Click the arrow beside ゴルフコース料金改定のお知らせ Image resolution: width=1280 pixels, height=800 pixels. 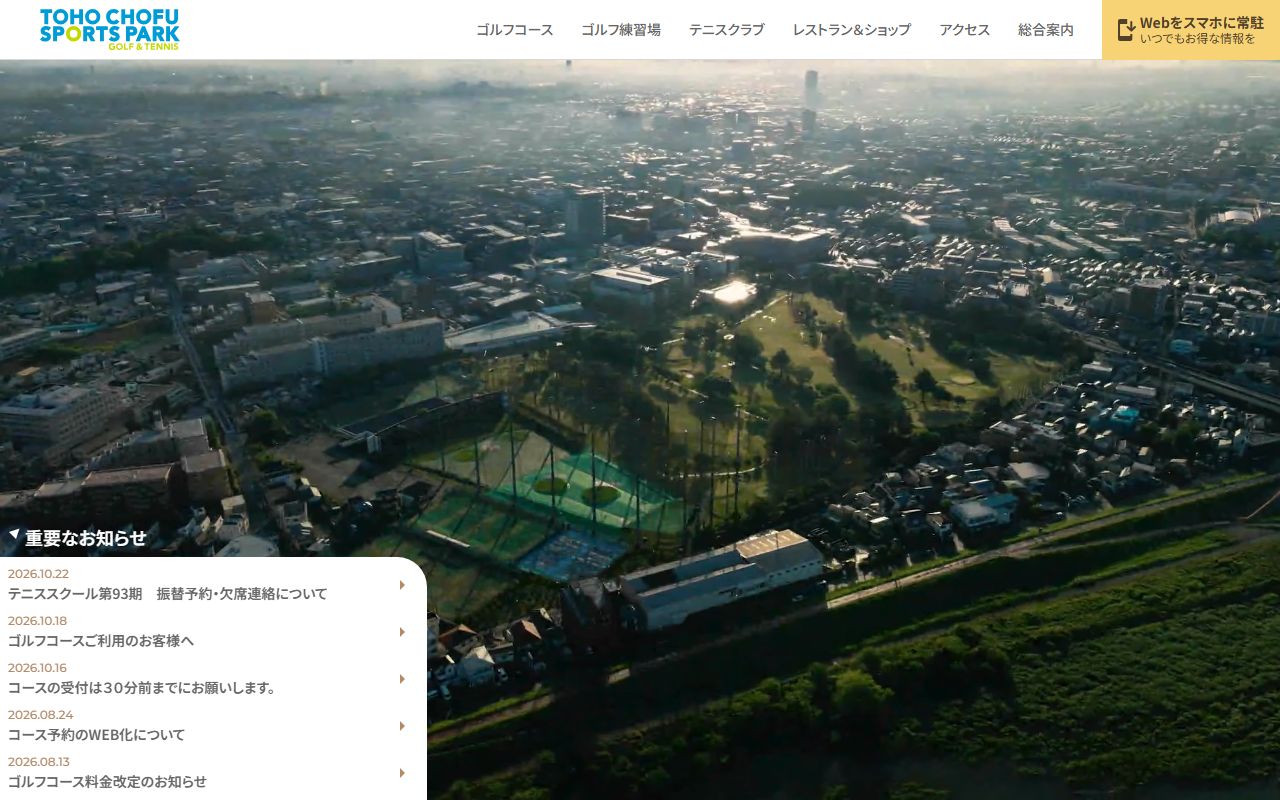[x=402, y=773]
